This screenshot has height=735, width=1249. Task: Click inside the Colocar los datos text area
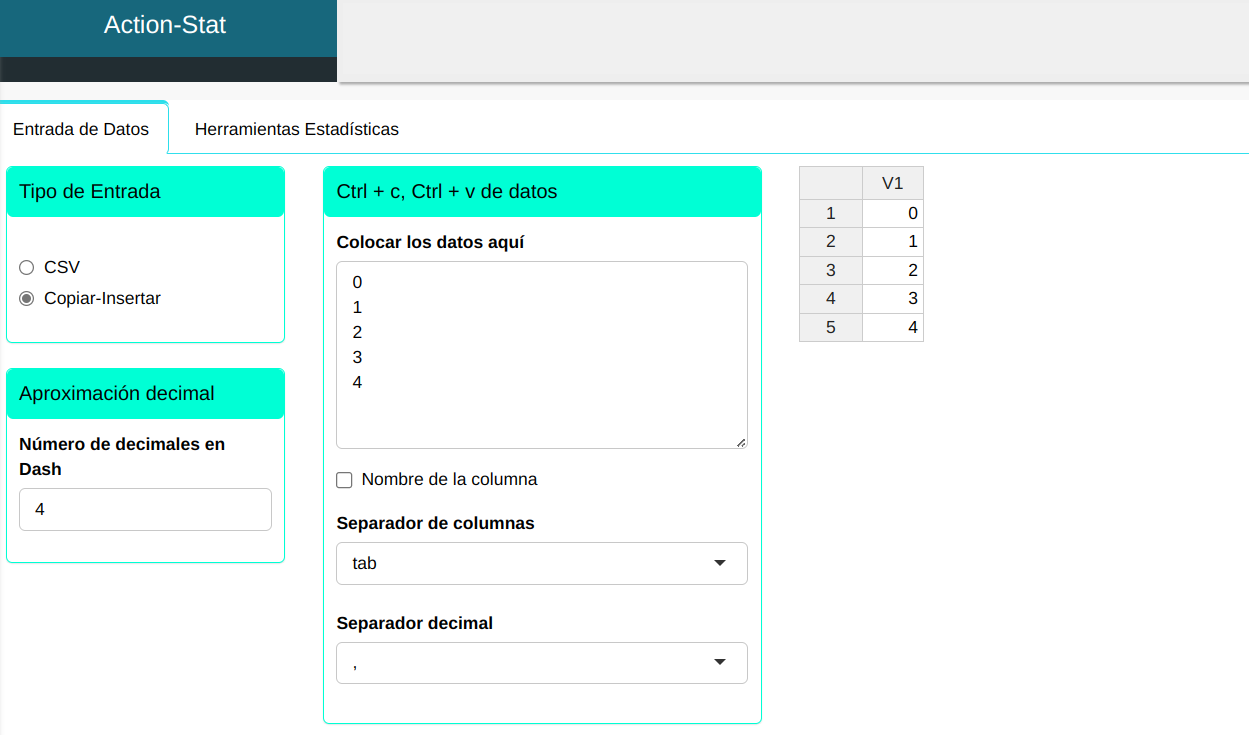[x=541, y=355]
